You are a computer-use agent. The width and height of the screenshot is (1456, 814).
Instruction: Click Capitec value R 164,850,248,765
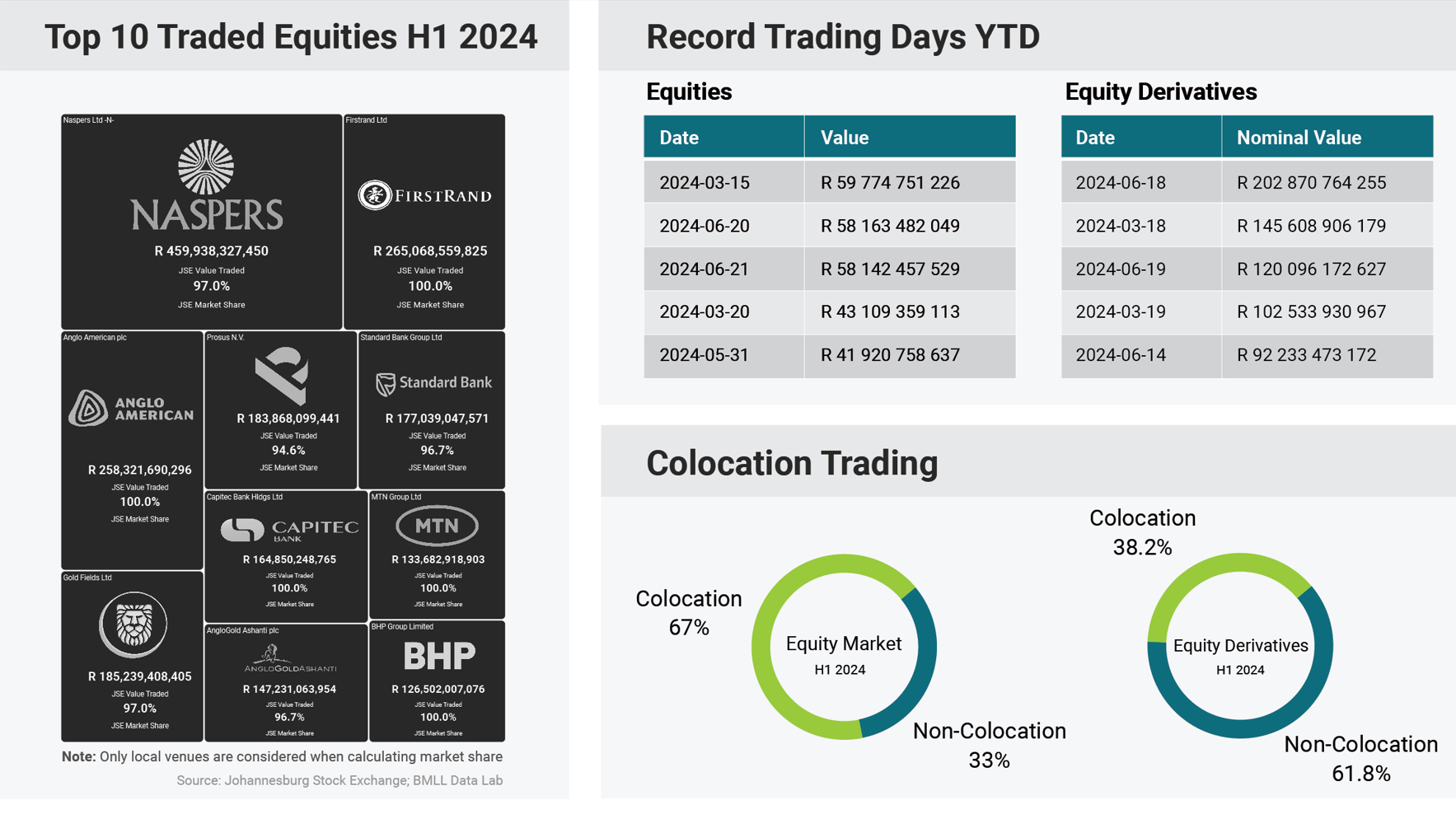pyautogui.click(x=289, y=559)
